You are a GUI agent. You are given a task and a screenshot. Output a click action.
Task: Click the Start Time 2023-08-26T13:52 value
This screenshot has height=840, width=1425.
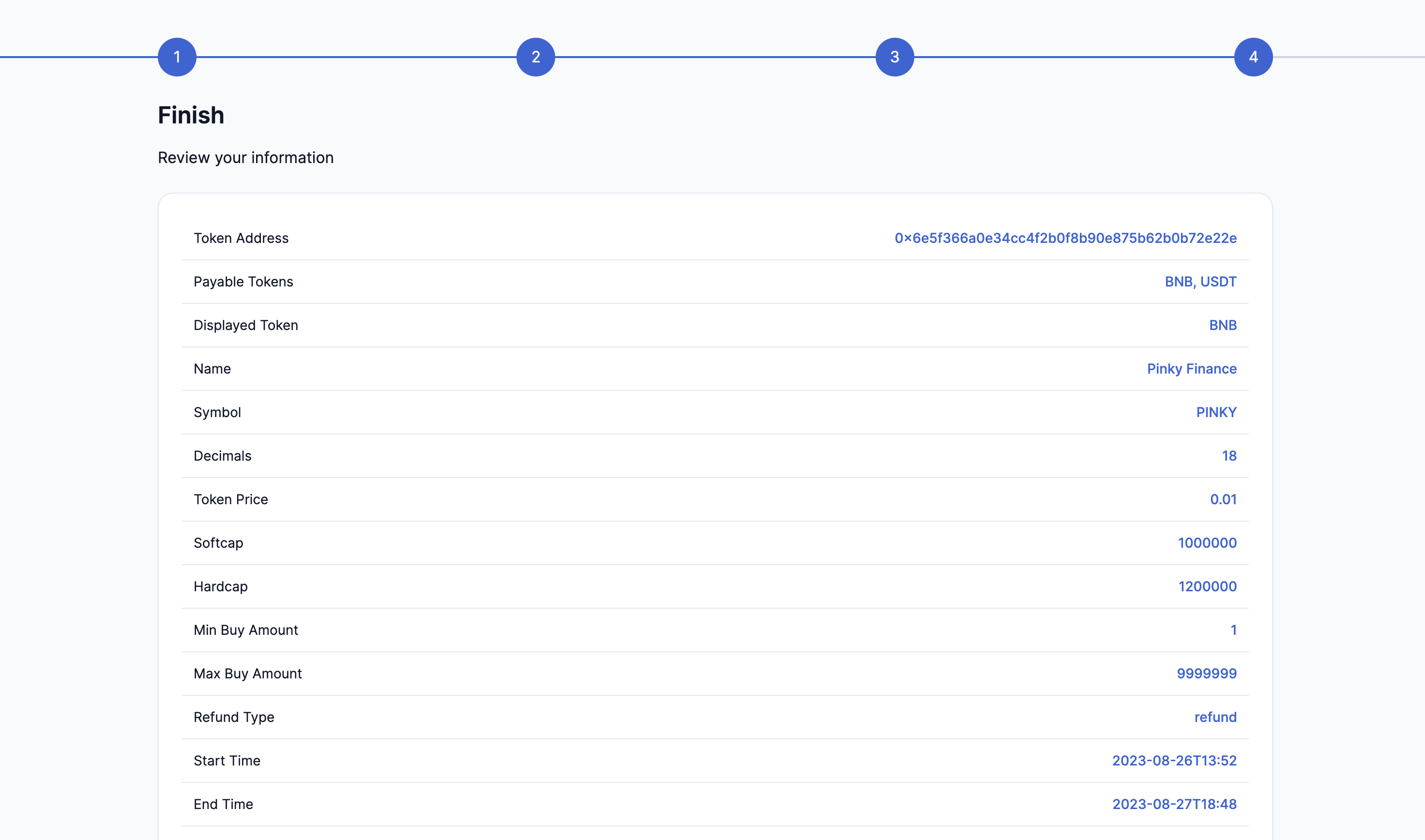(x=1174, y=761)
